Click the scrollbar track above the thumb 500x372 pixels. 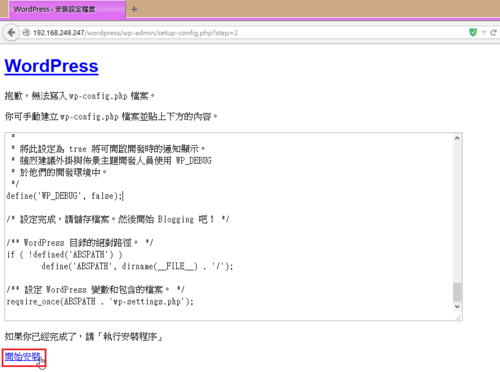tap(457, 212)
